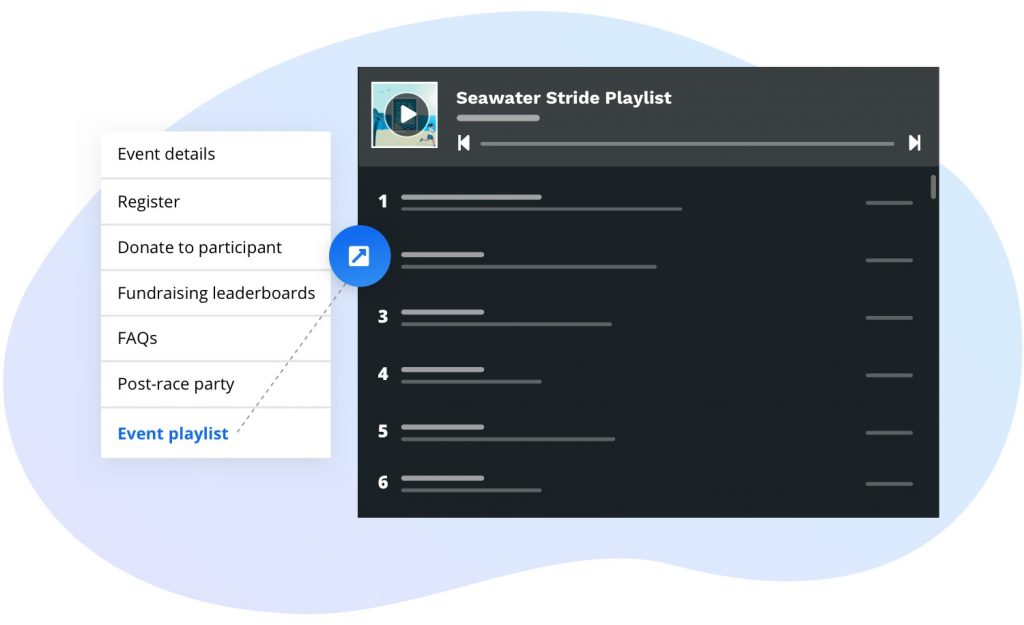Image resolution: width=1024 pixels, height=625 pixels.
Task: Open the FAQs menu item
Action: click(x=137, y=339)
